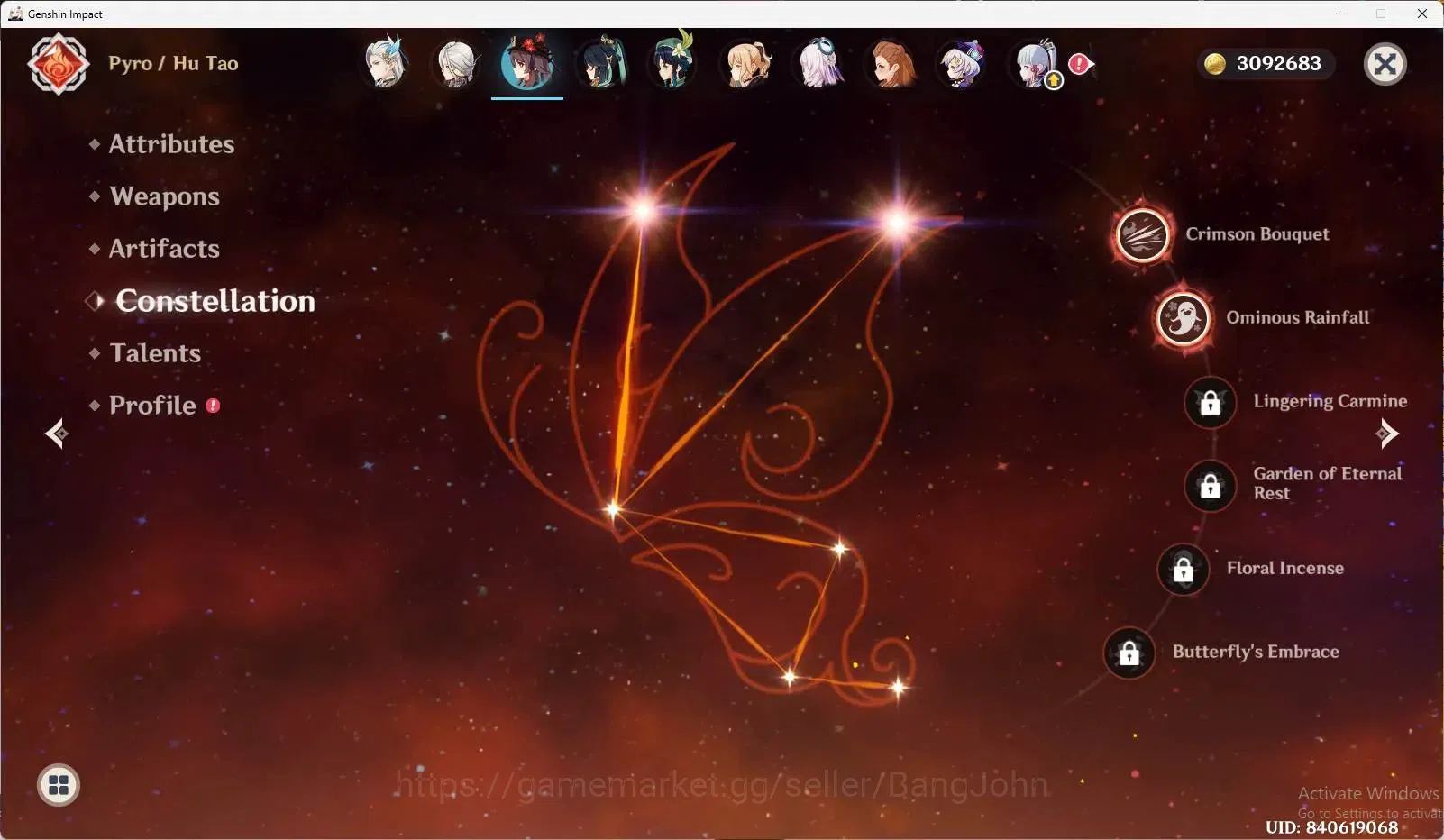1444x840 pixels.
Task: Click the Mora coin icon
Action: click(x=1215, y=63)
